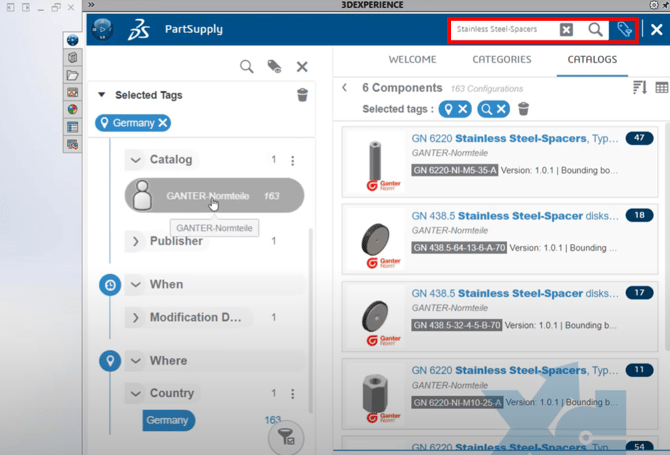Click the GN 438.5 spacer disk thumbnail
This screenshot has width=670, height=455.
pyautogui.click(x=377, y=245)
